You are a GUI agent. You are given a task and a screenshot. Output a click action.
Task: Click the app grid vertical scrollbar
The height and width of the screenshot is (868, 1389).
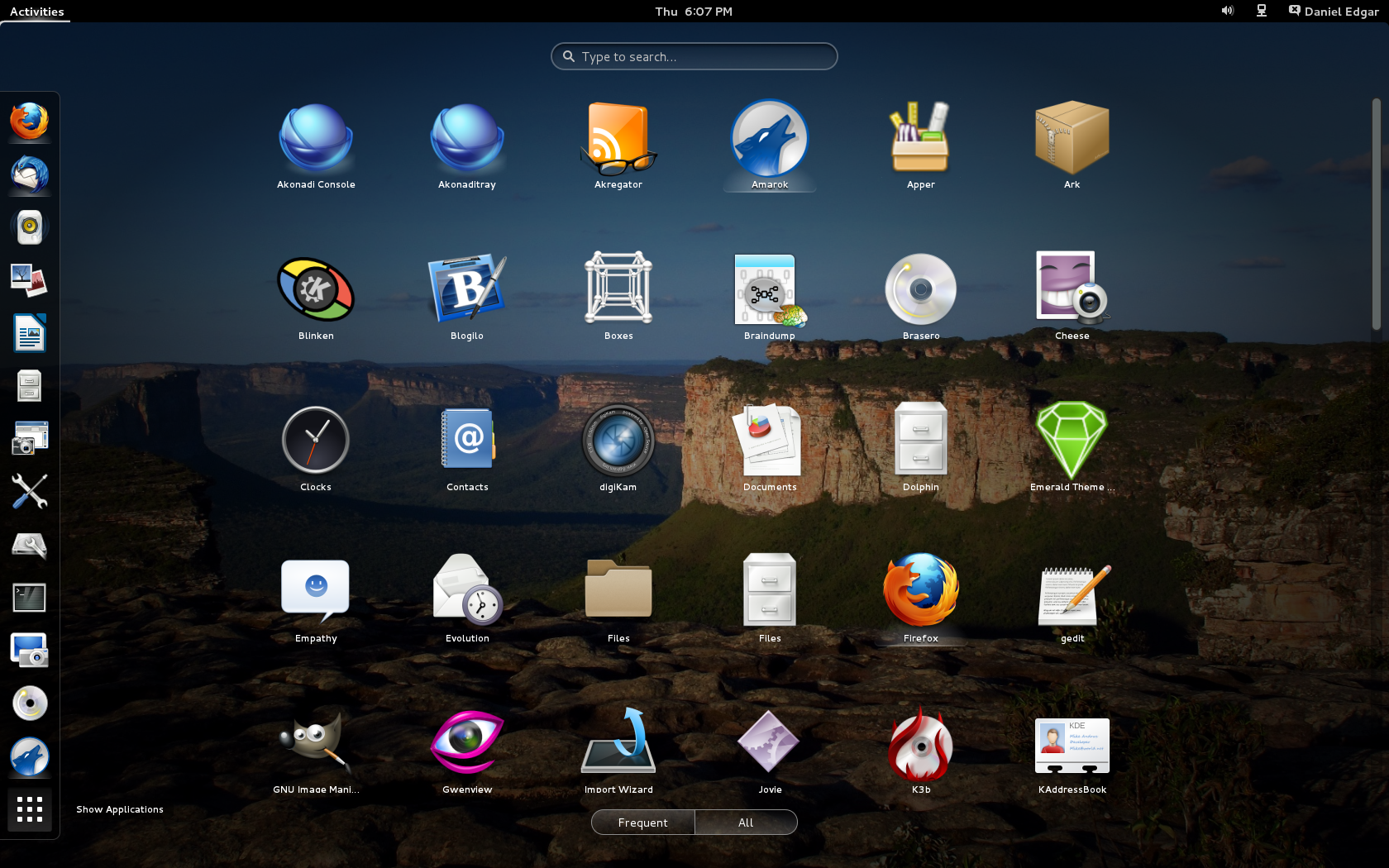pos(1376,214)
